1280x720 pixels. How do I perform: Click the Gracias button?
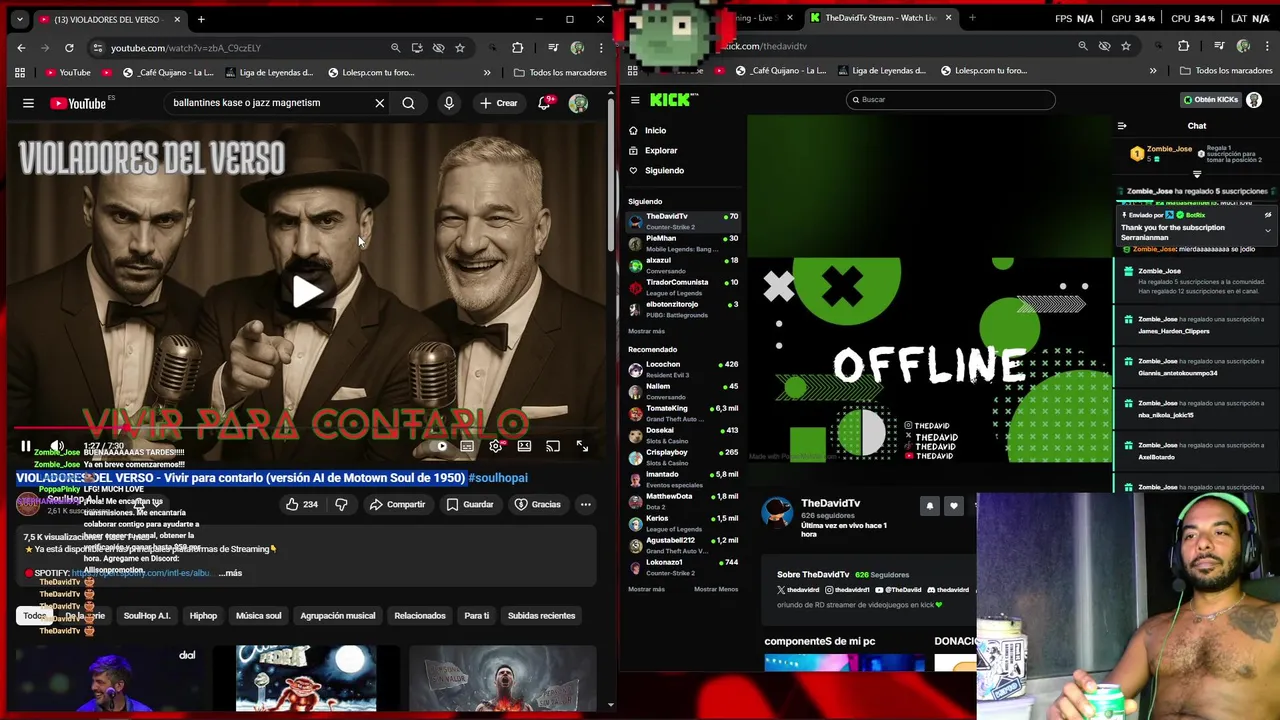coord(538,504)
